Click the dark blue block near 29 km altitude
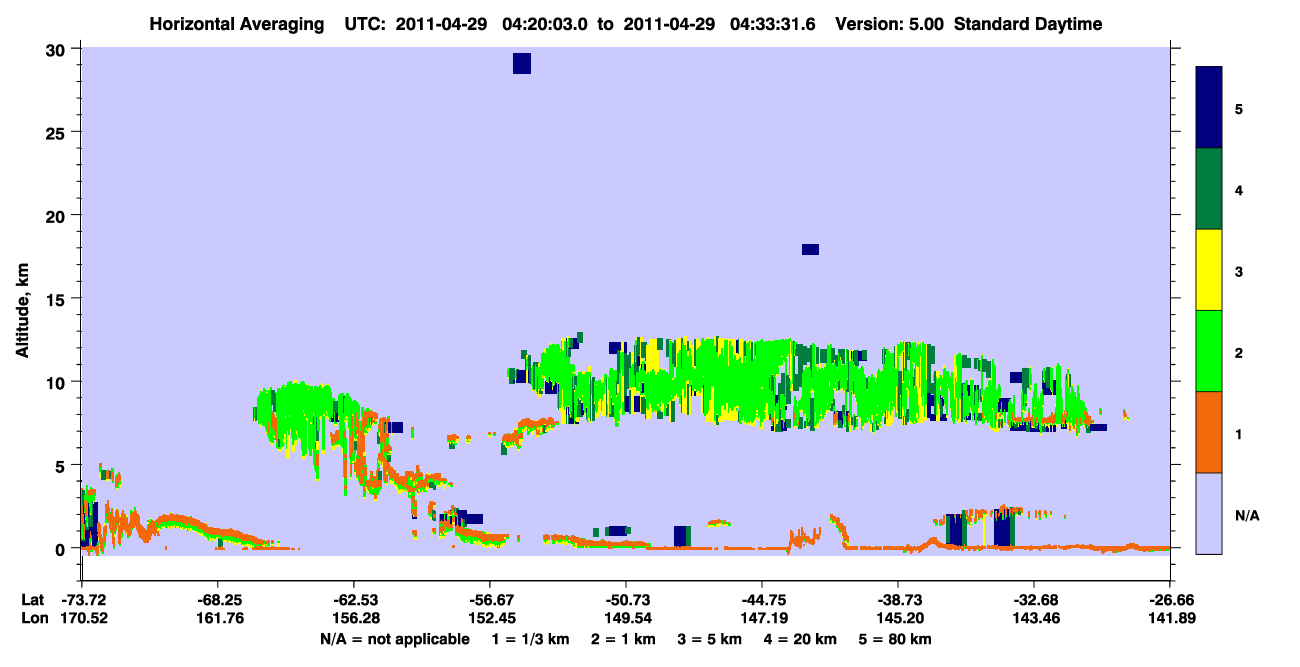The image size is (1300, 667). pos(522,64)
